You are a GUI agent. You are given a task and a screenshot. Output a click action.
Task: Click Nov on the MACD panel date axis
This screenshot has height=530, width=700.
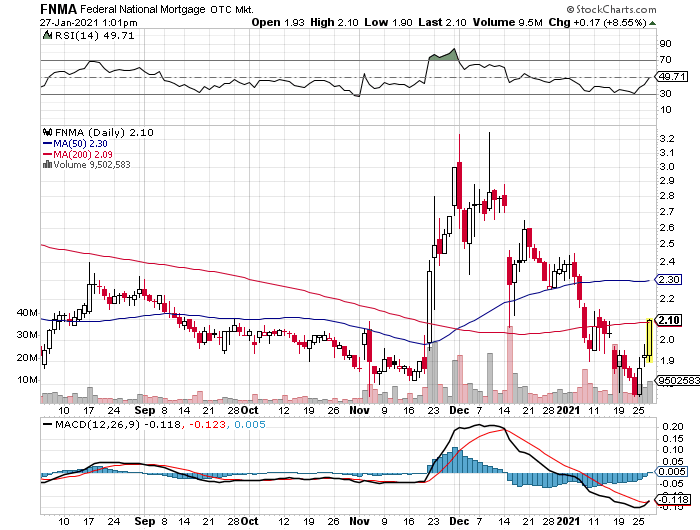coord(359,521)
